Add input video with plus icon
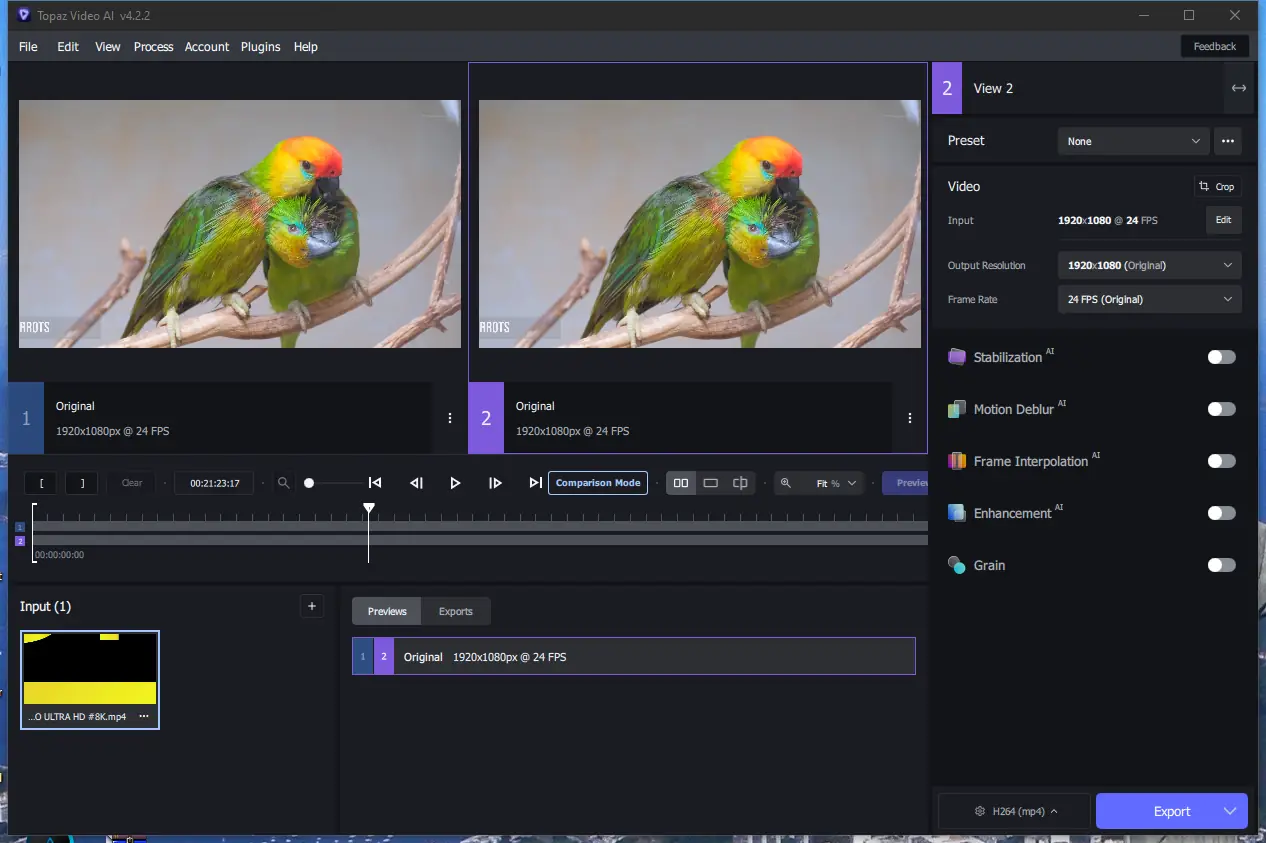Screen dimensions: 1266x843 tap(311, 606)
